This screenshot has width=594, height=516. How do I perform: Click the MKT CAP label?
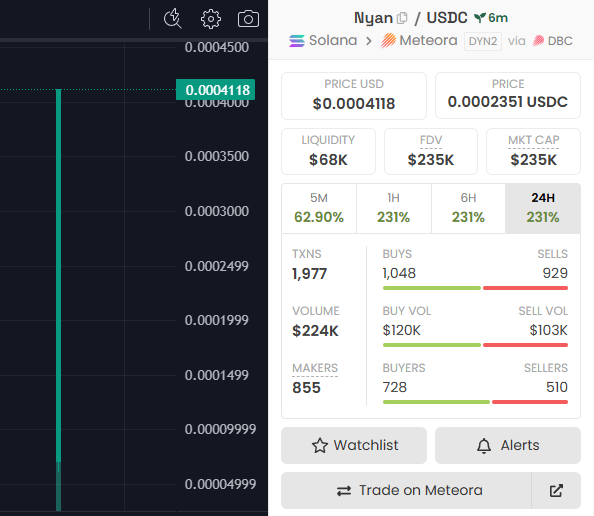pyautogui.click(x=533, y=140)
